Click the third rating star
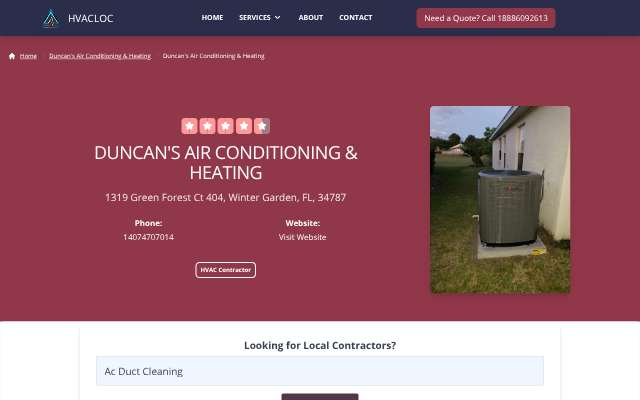This screenshot has width=640, height=400. [225, 126]
